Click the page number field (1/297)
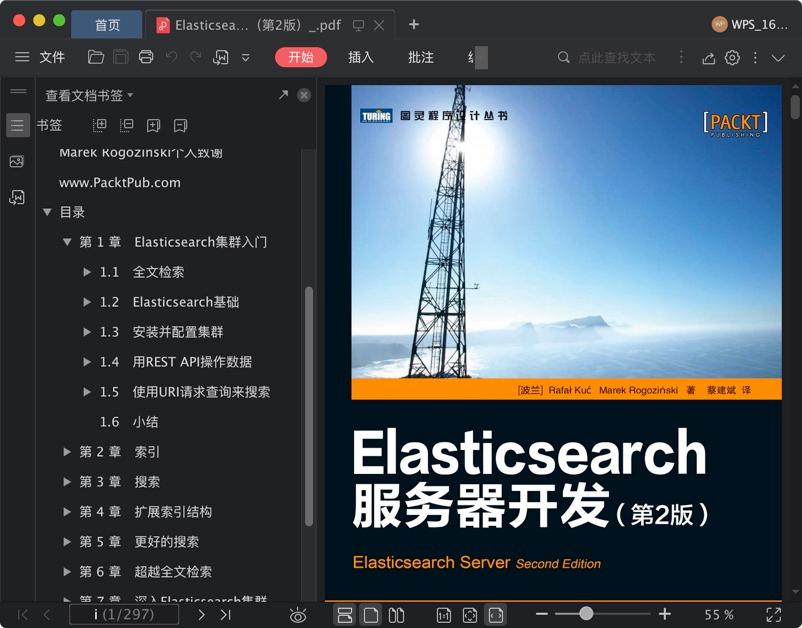The height and width of the screenshot is (628, 802). point(124,614)
